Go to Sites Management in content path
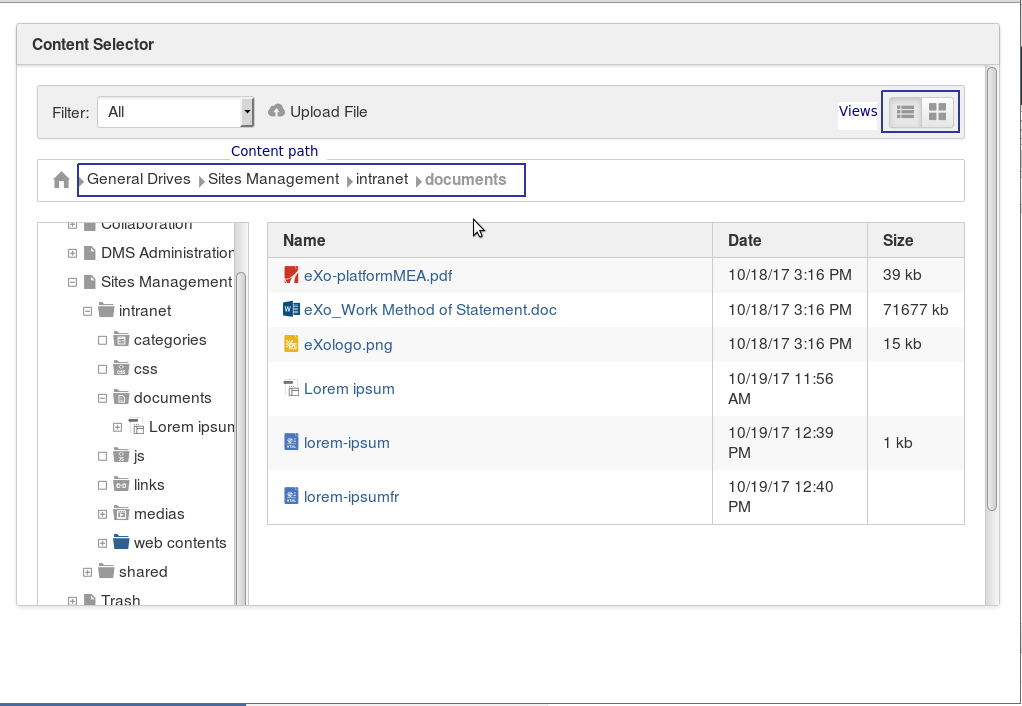The height and width of the screenshot is (706, 1022). pyautogui.click(x=273, y=179)
